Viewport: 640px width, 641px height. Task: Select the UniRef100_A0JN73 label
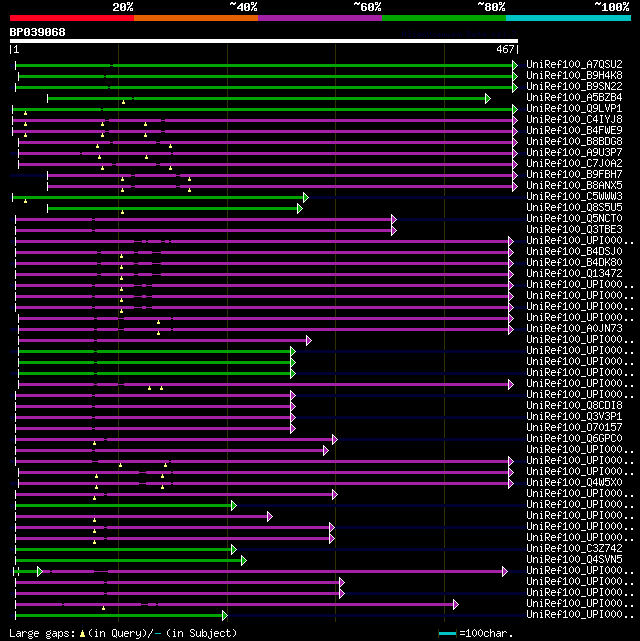pyautogui.click(x=574, y=329)
